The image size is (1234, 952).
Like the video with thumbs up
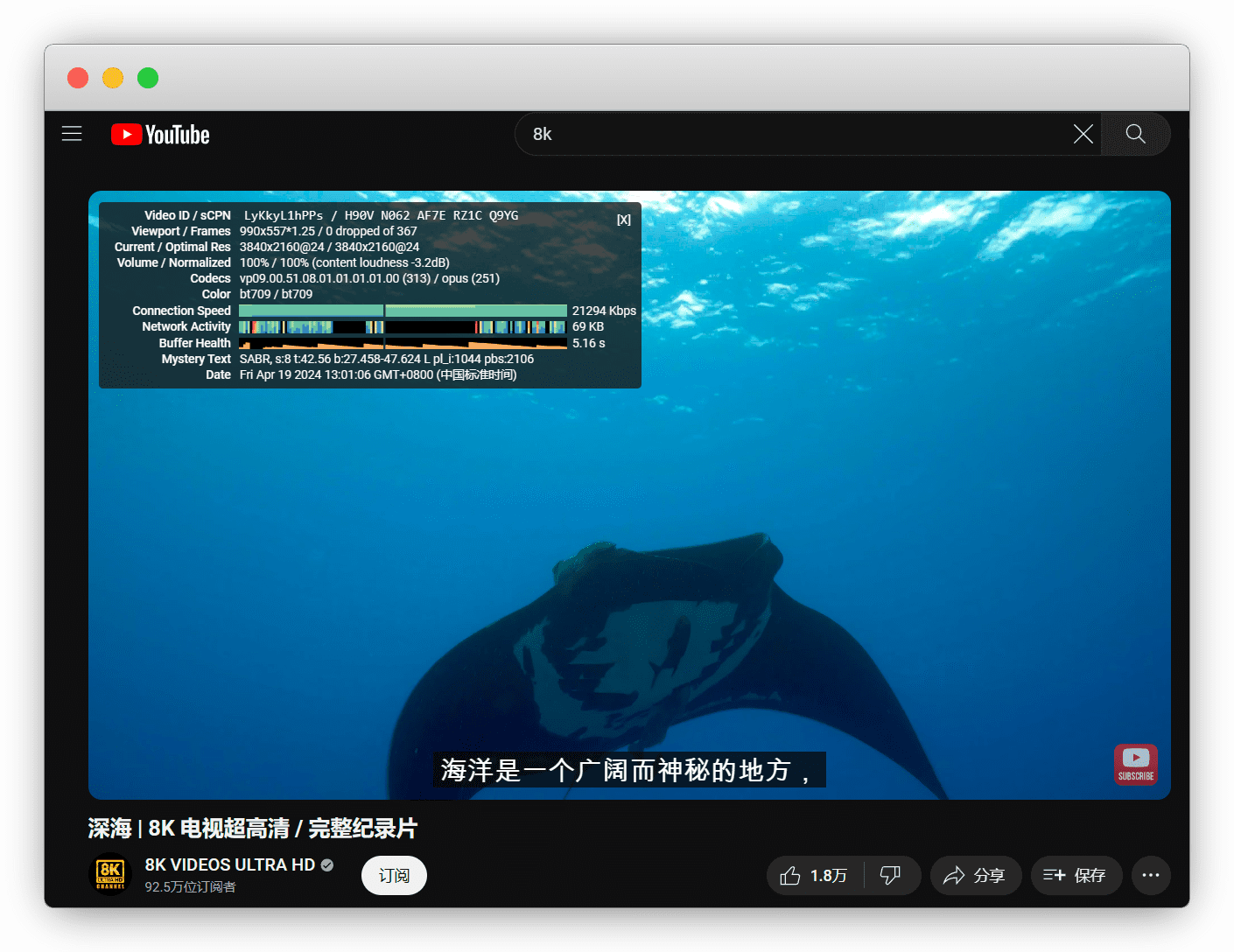coord(814,876)
